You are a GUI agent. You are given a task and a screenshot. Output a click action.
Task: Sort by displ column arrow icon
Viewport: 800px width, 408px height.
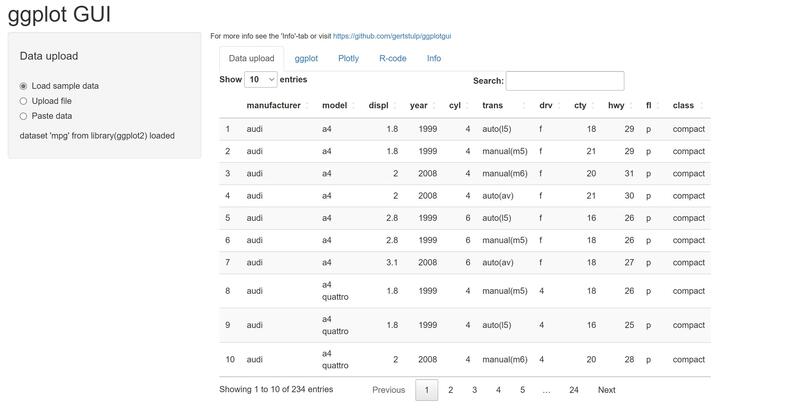[395, 106]
